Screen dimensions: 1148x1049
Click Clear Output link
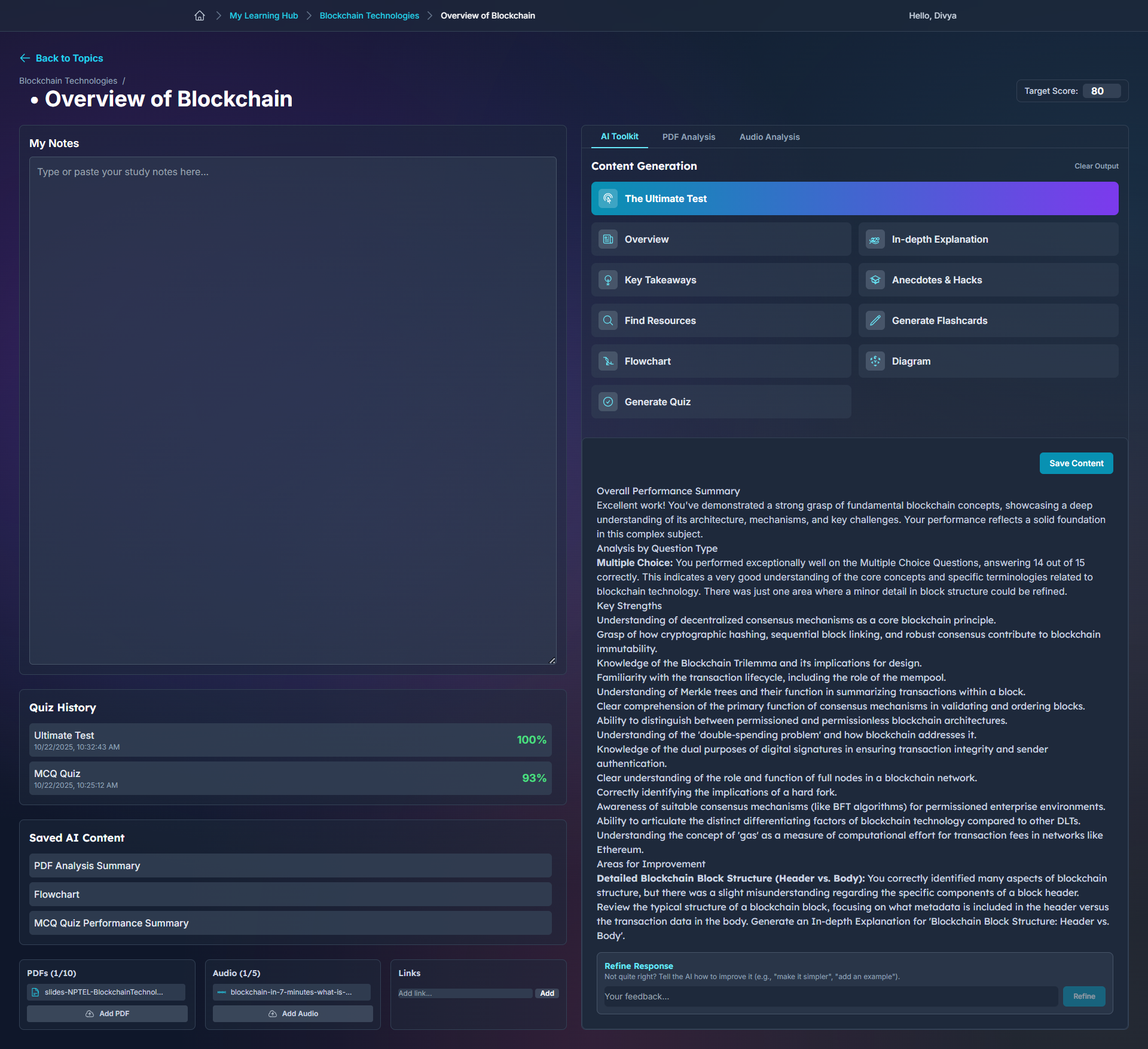point(1096,166)
